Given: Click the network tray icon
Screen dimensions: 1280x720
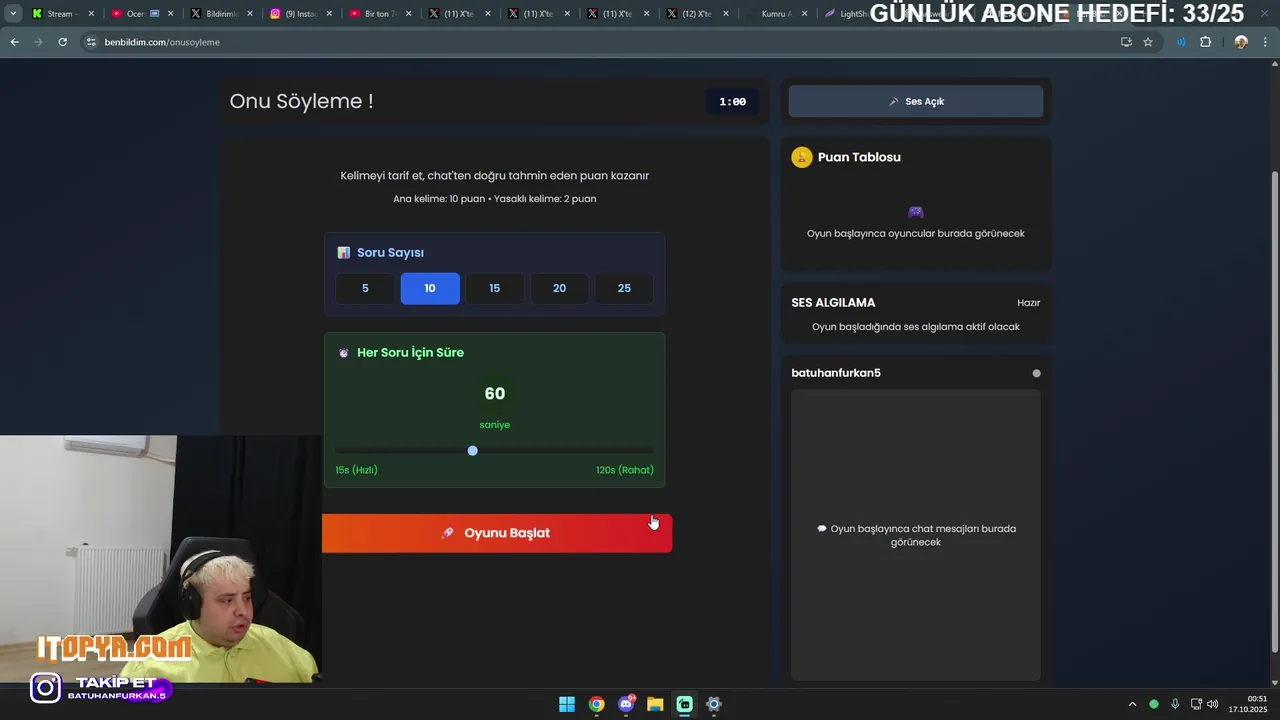Looking at the screenshot, I should [x=1196, y=704].
